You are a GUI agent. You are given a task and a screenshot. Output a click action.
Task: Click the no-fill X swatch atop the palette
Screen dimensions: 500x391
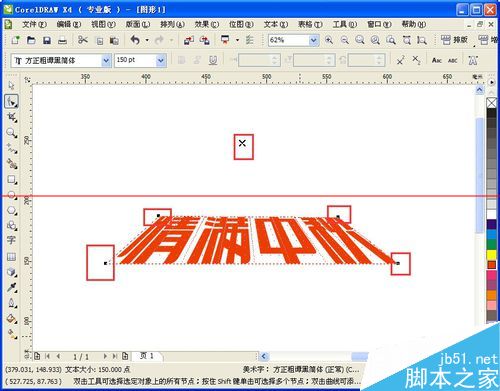coord(491,103)
